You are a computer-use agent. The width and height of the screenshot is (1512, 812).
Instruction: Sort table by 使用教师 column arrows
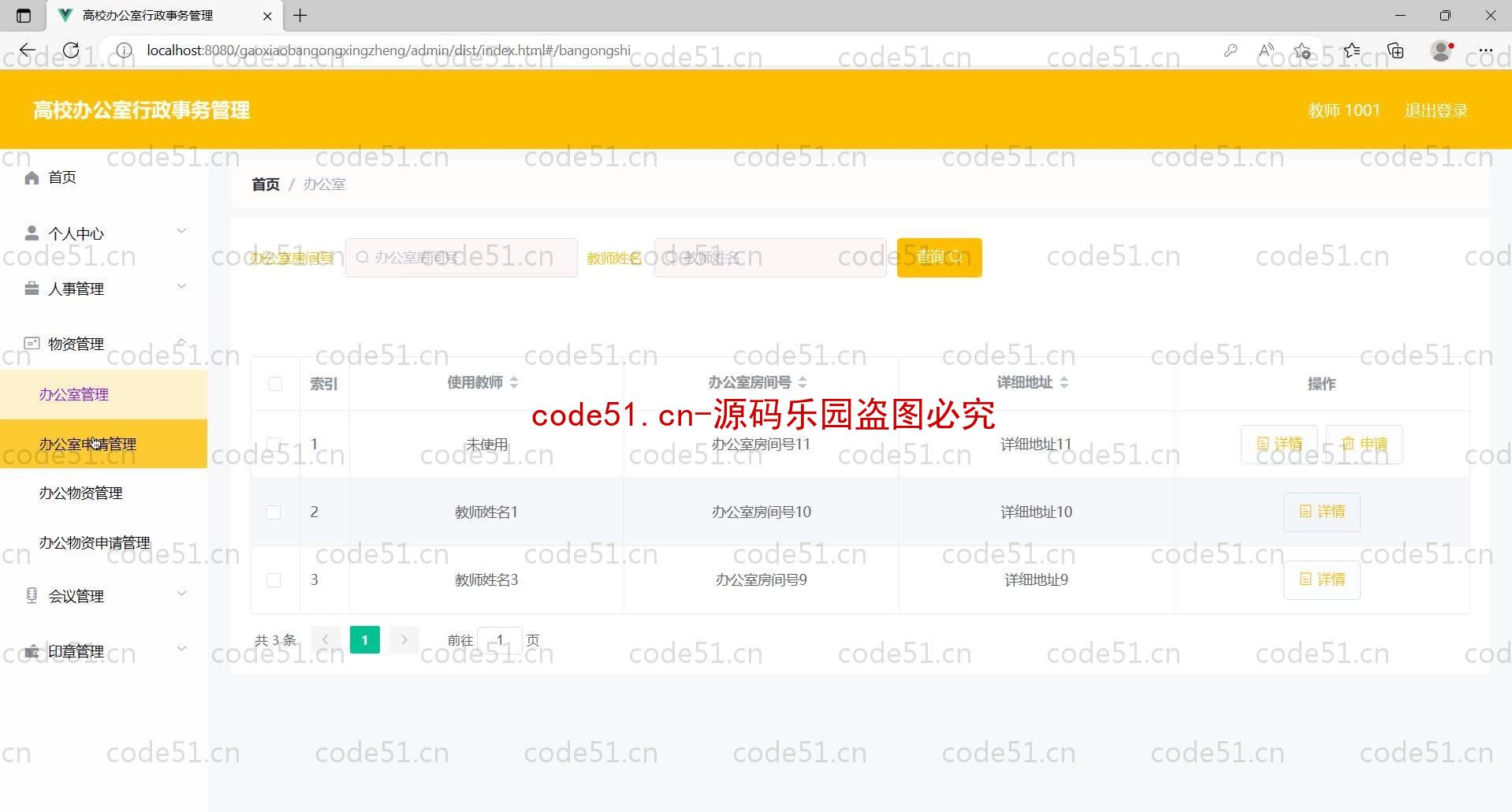point(514,382)
